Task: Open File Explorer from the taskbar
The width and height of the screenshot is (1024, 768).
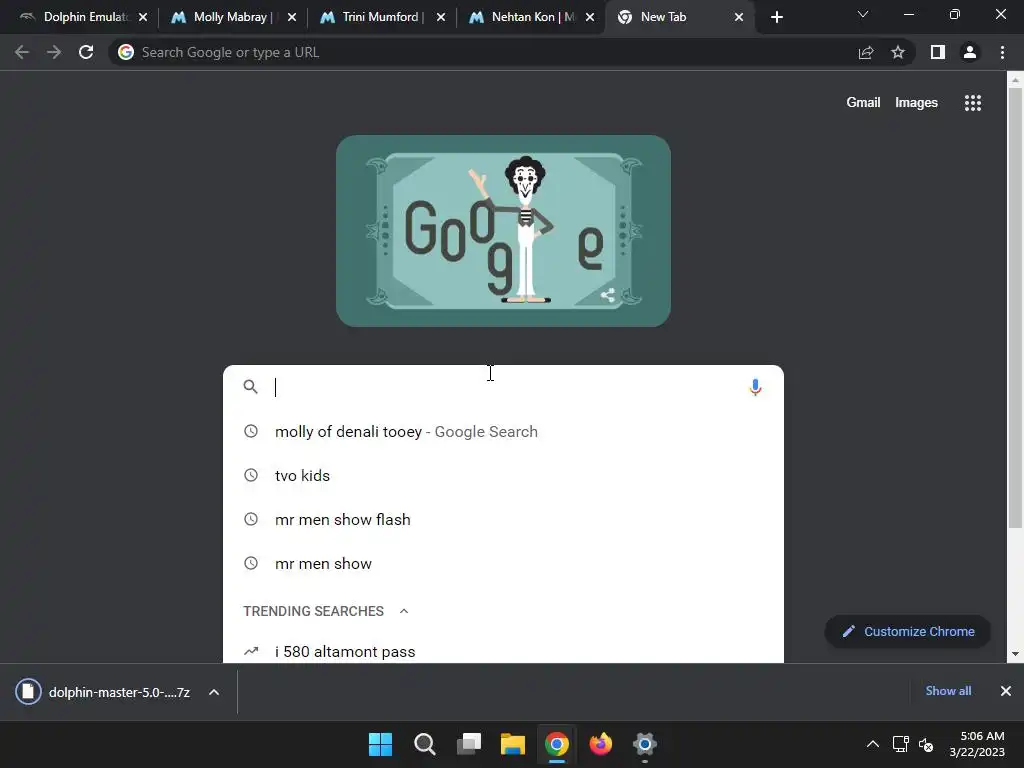Action: click(x=513, y=744)
